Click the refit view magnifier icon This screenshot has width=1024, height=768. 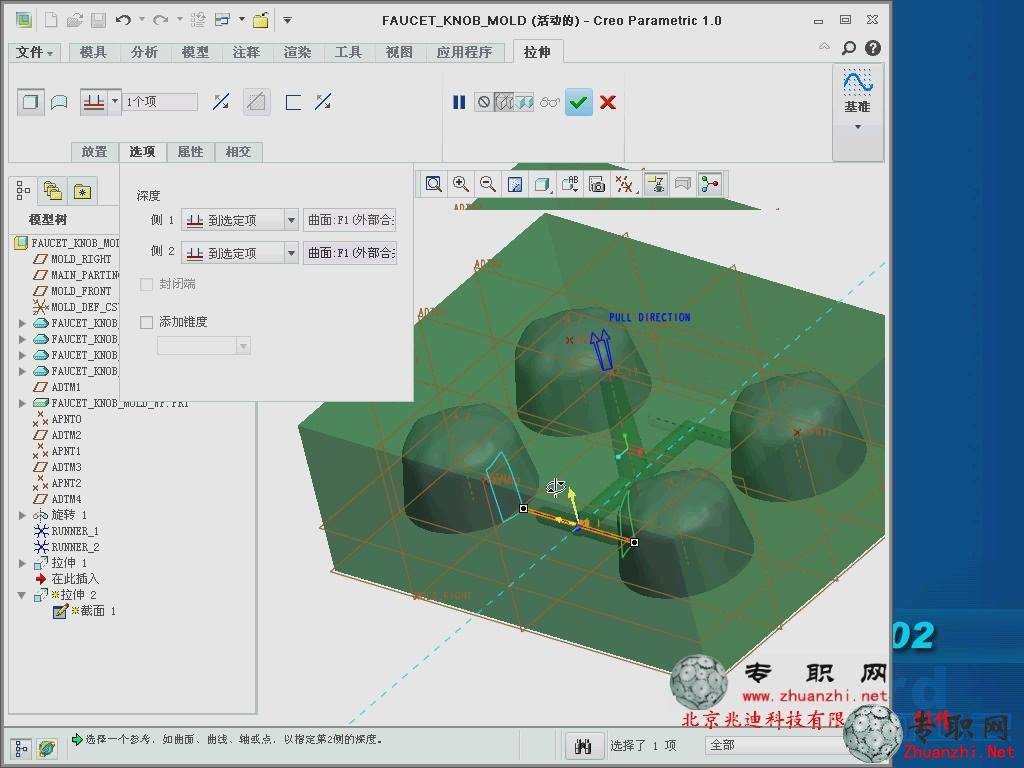coord(434,184)
